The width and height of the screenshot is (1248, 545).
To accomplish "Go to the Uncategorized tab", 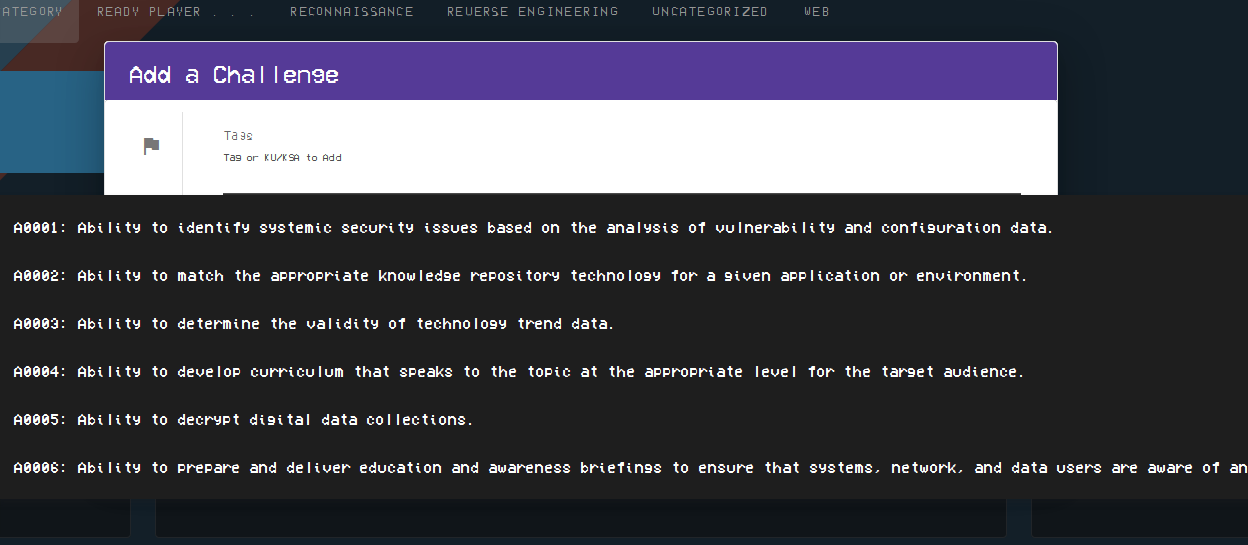I will [x=709, y=12].
